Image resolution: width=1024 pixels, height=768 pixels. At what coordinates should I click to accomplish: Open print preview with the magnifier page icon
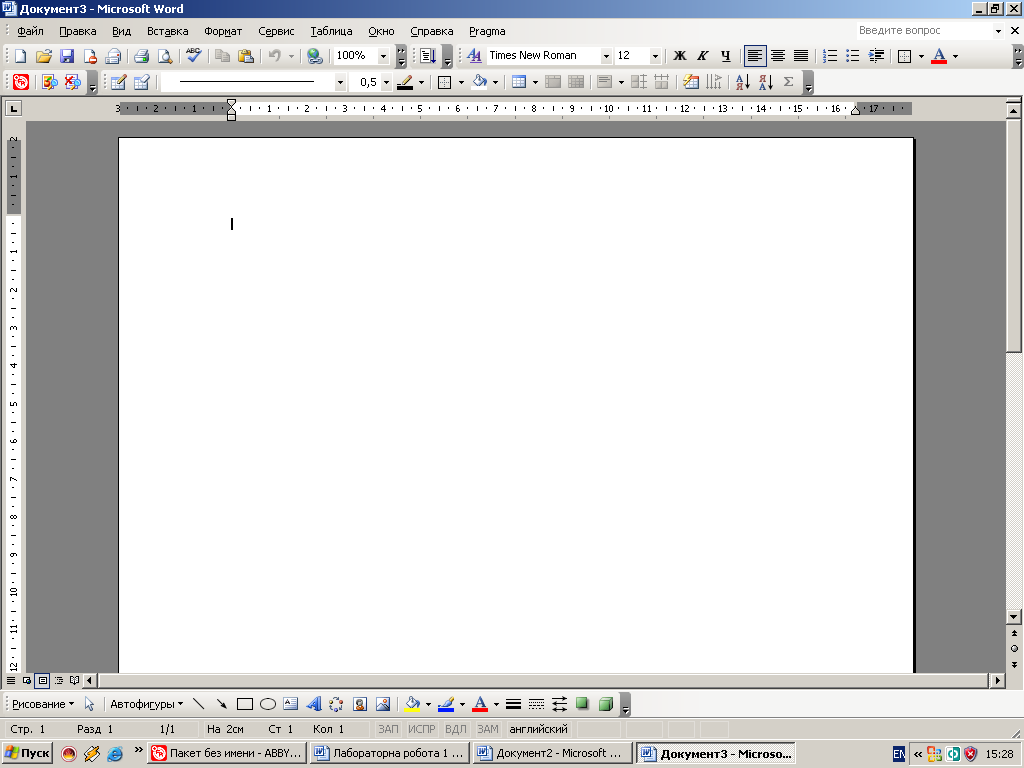click(x=165, y=56)
